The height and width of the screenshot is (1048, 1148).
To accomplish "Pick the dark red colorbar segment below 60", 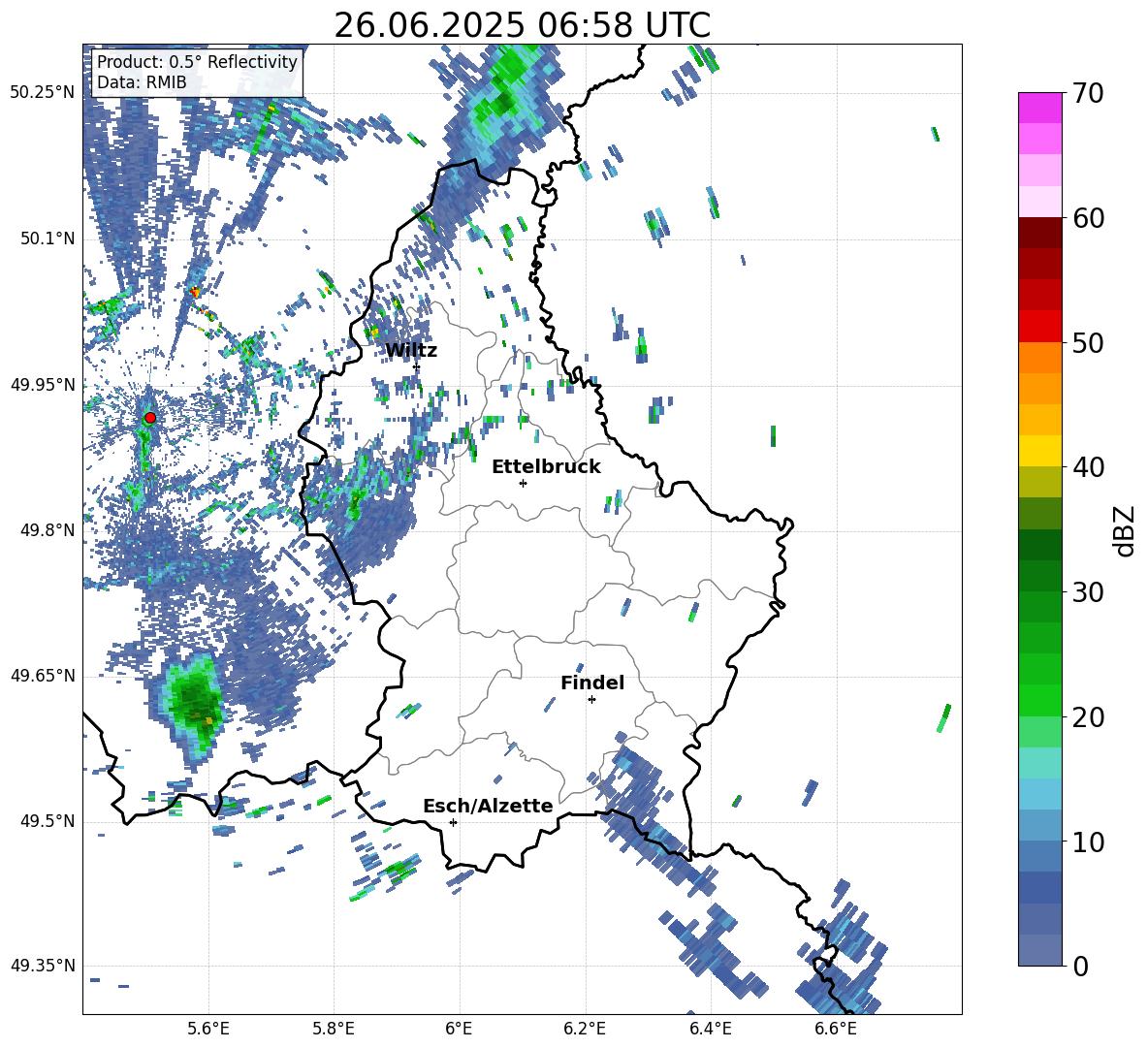I will click(x=1039, y=233).
